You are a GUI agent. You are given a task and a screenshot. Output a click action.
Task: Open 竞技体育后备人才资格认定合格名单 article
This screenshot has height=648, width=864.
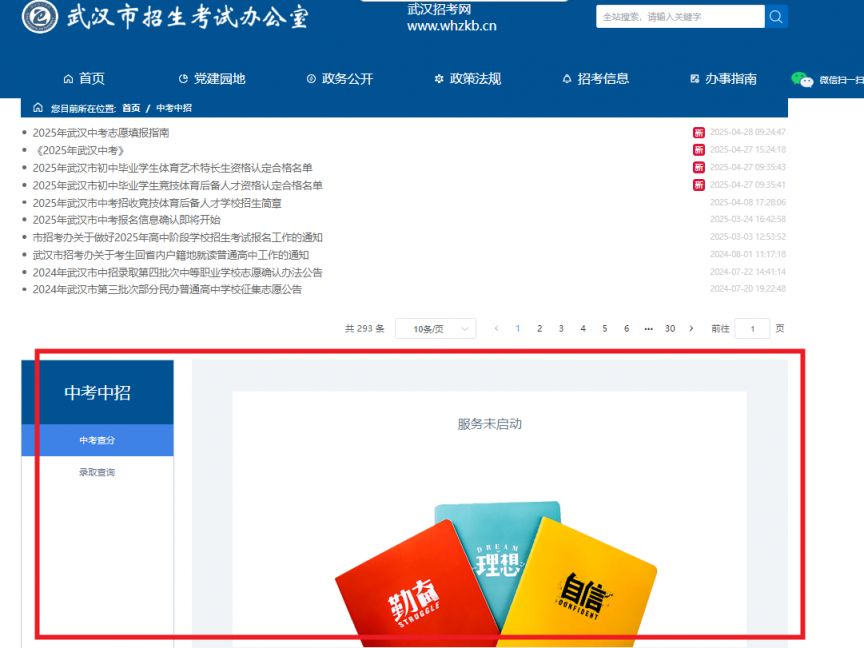point(177,186)
